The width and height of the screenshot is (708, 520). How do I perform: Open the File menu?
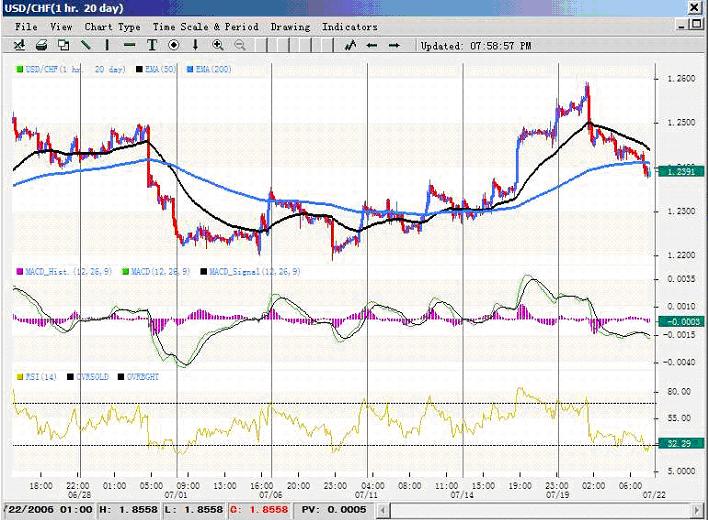coord(27,26)
